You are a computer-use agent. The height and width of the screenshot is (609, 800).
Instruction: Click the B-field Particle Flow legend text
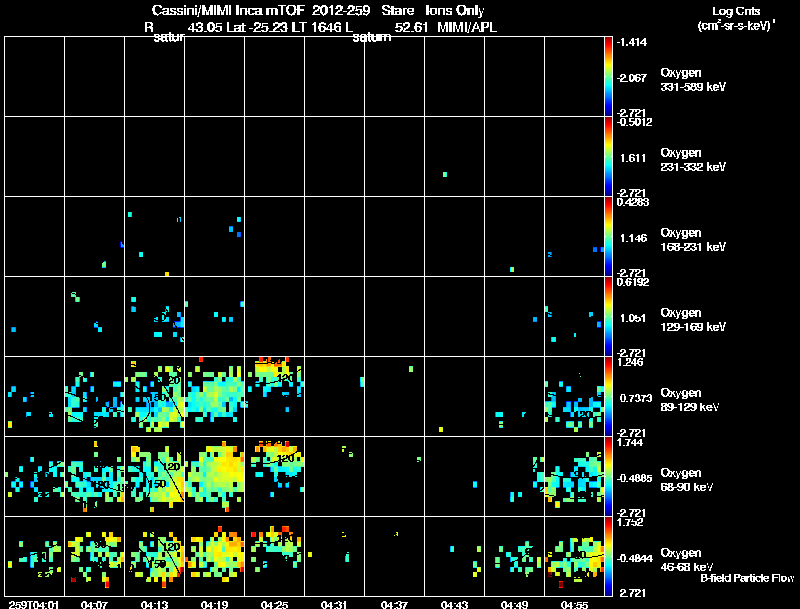click(747, 578)
